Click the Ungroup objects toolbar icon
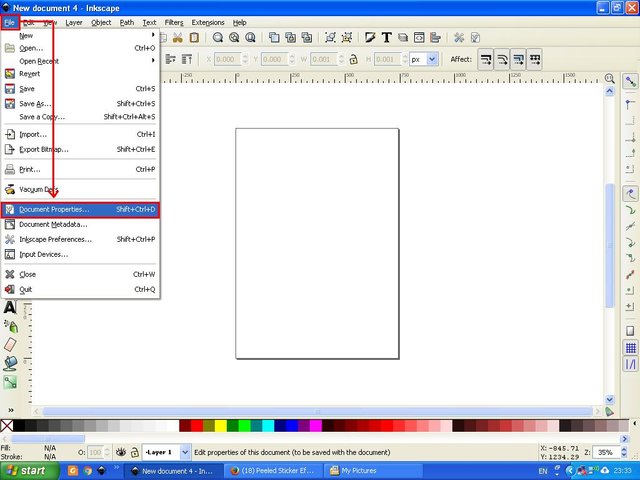This screenshot has height=480, width=640. (347, 38)
